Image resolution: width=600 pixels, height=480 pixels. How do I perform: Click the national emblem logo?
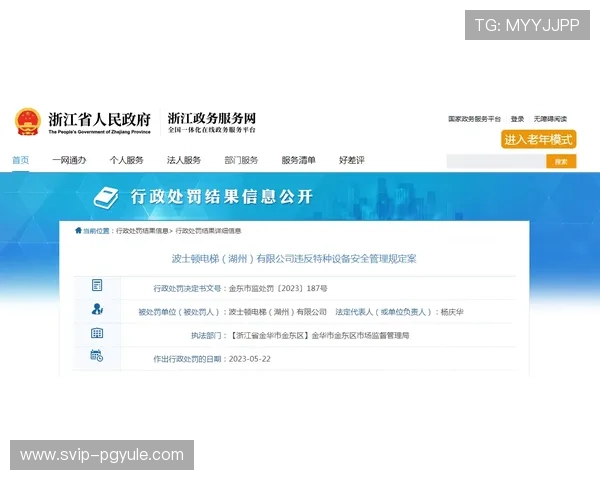[28, 122]
